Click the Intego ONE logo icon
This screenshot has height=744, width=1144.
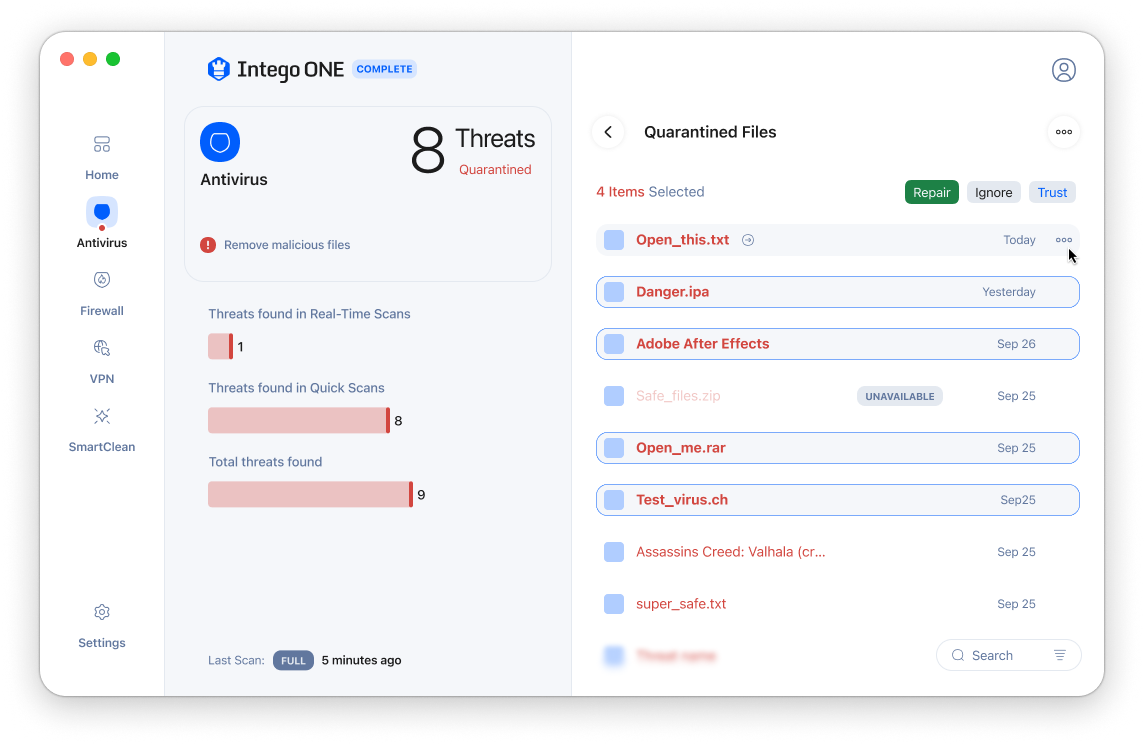pos(219,69)
